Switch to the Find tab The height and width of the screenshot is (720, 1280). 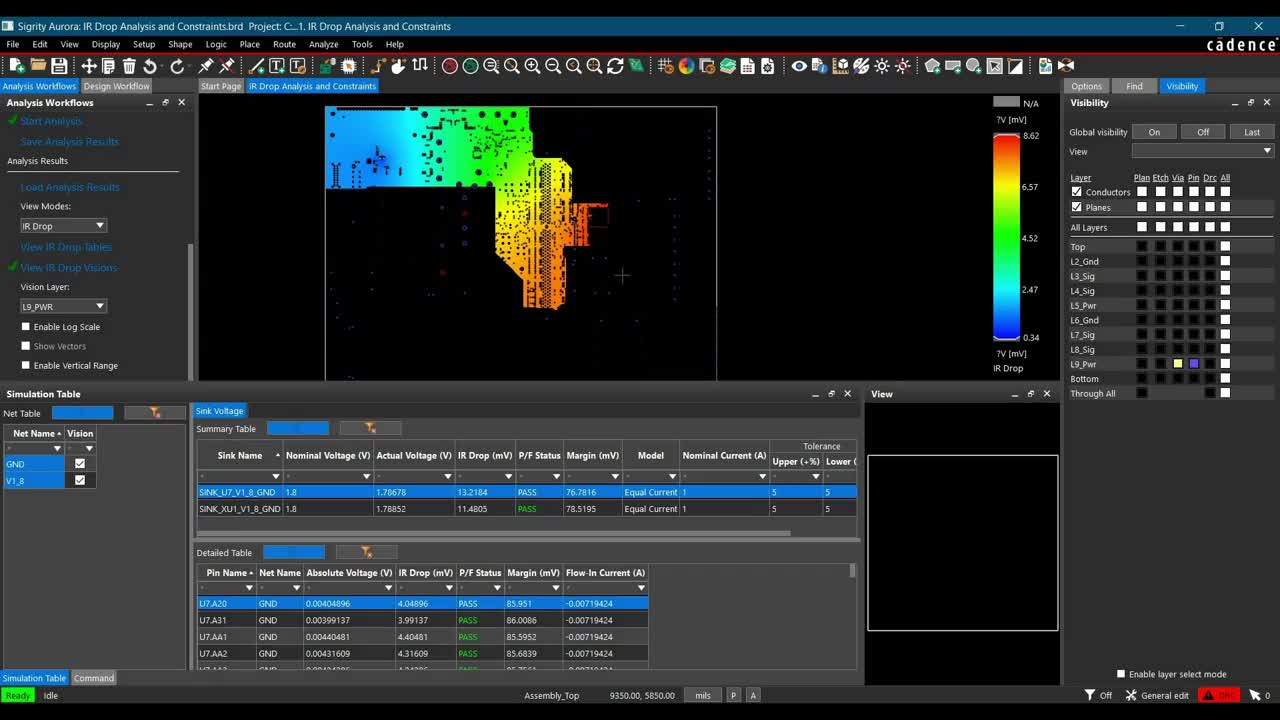pyautogui.click(x=1134, y=86)
